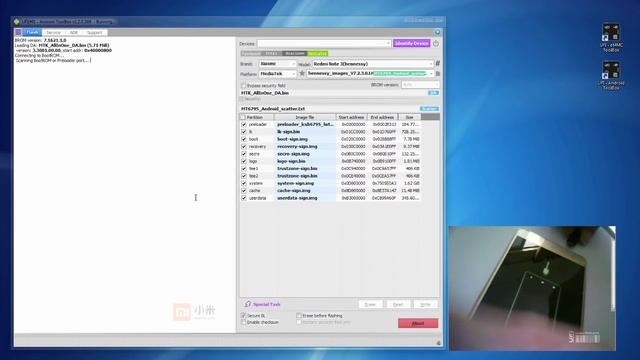Switch to the Service tab

point(53,32)
